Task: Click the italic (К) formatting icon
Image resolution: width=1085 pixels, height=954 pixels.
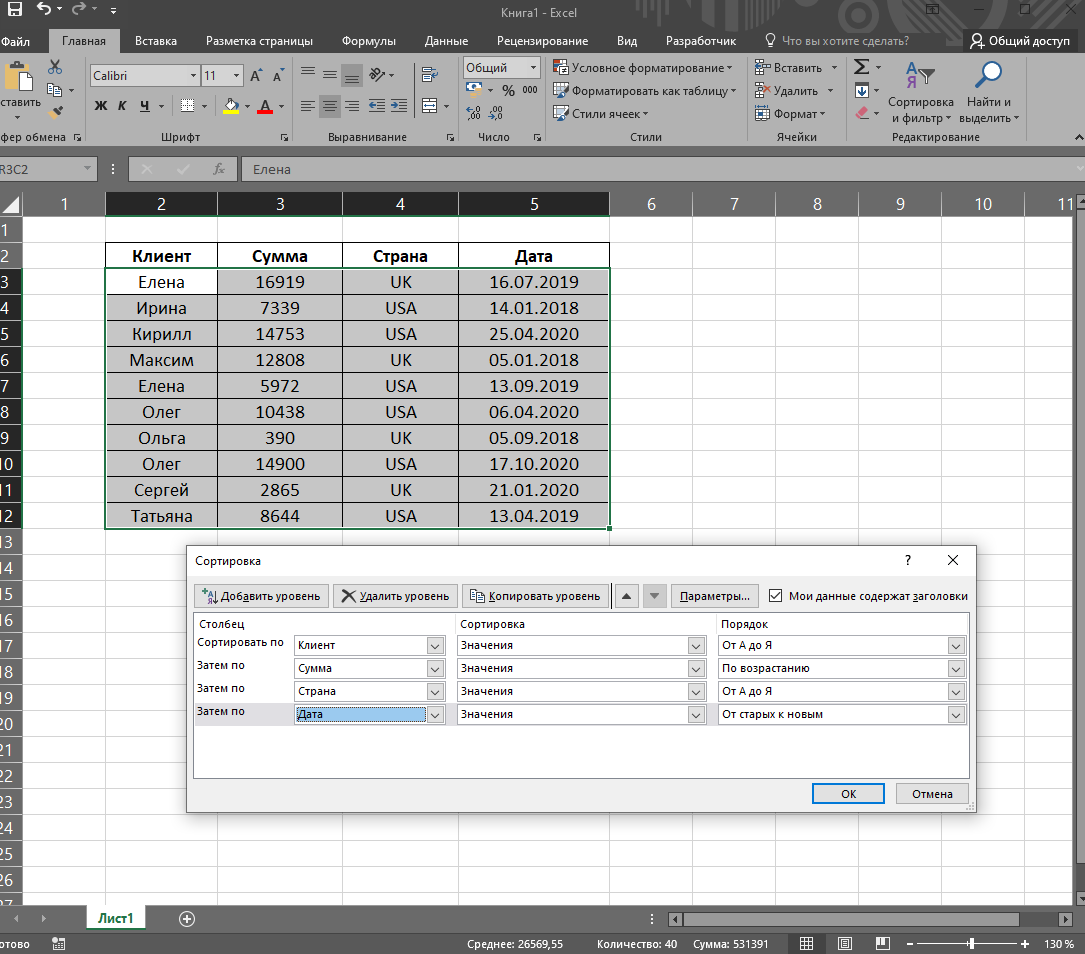Action: pos(122,106)
